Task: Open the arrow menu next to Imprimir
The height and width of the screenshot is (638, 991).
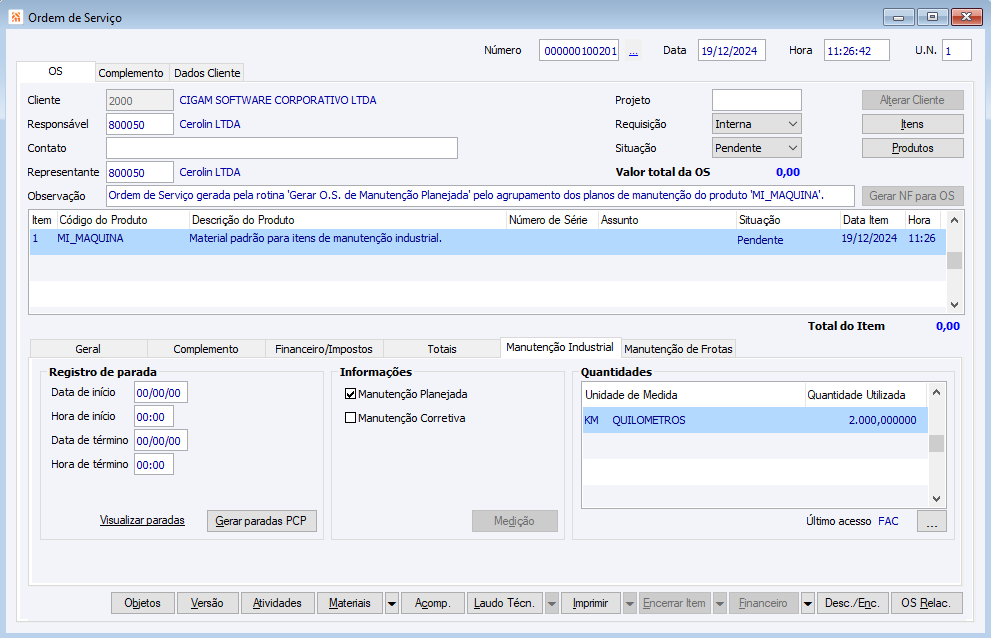Action: (629, 603)
